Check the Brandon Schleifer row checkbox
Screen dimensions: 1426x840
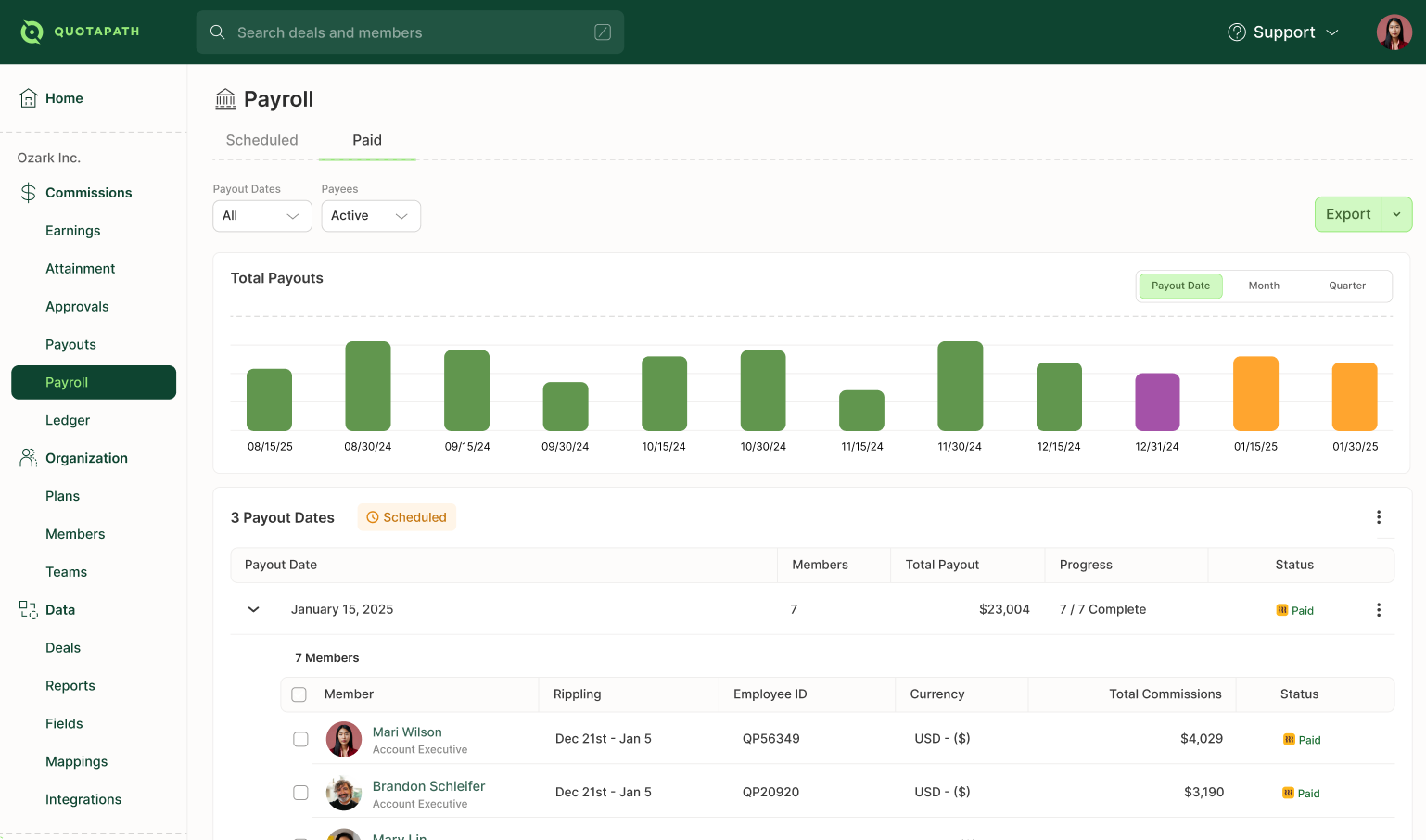[x=300, y=793]
